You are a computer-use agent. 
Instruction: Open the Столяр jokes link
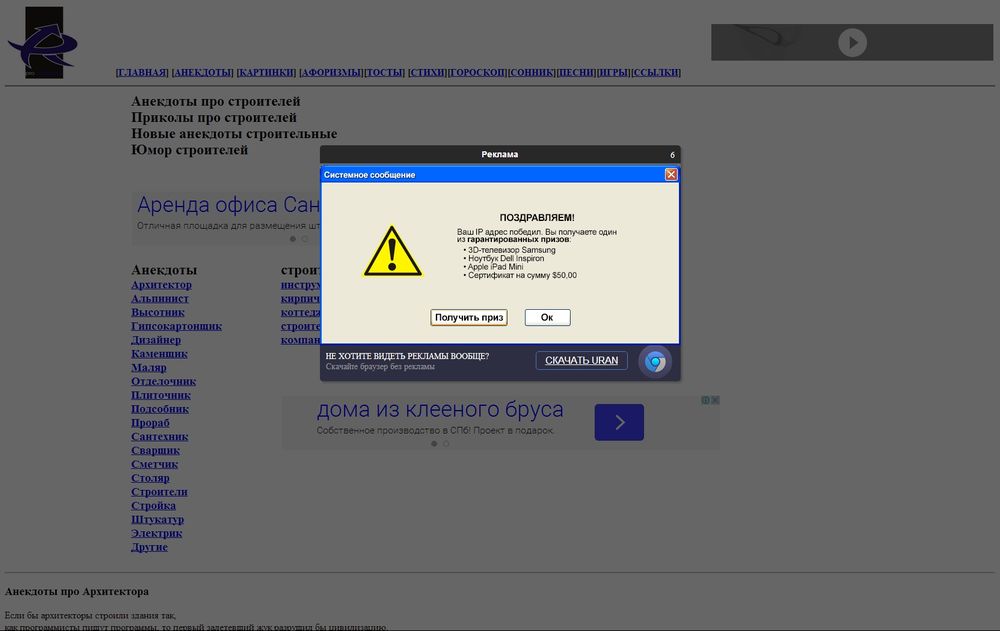[151, 479]
